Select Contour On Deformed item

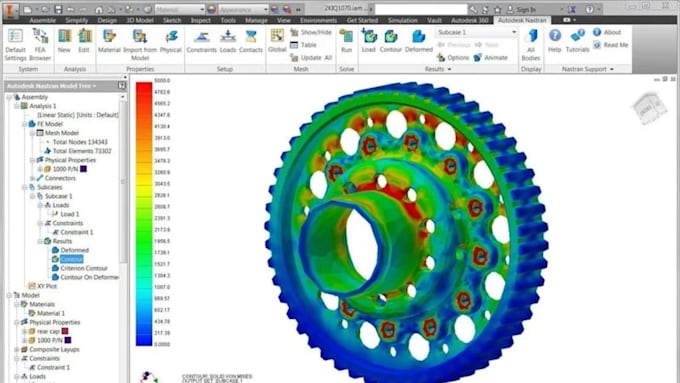tap(89, 277)
